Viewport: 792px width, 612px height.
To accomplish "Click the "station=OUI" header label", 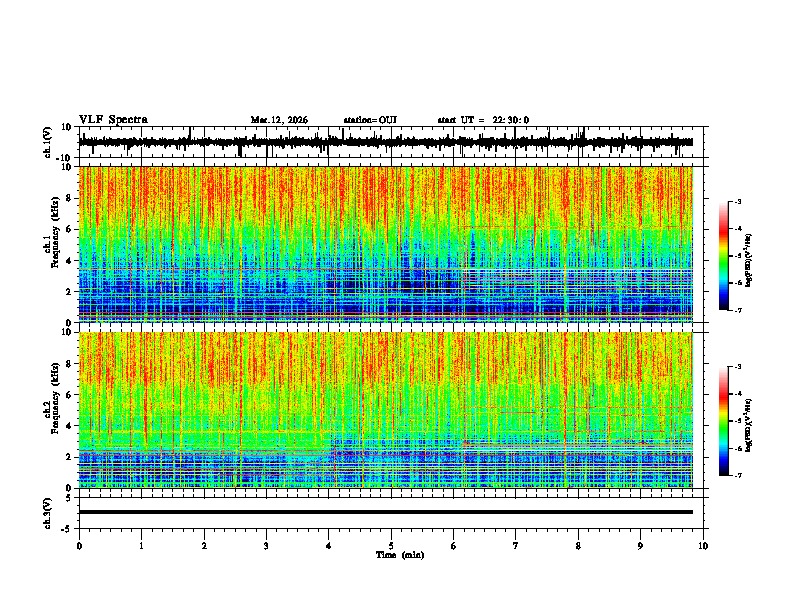I will pos(370,120).
